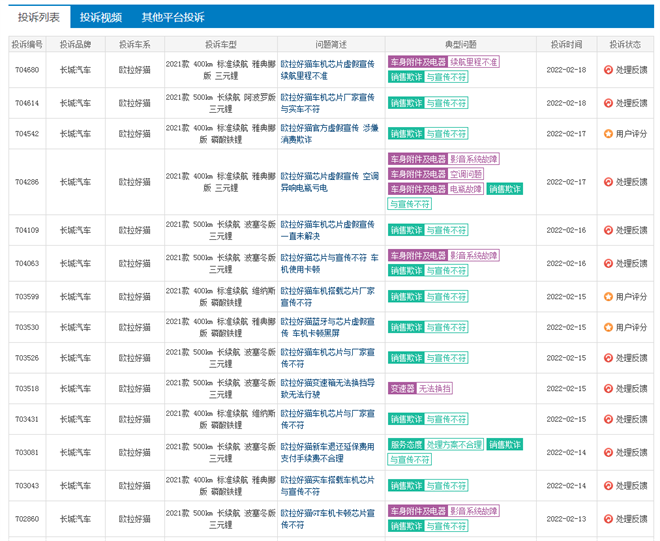Viewport: 660px width, 541px height.
Task: Click 处理反馈 status text in row 703081
Action: pos(631,453)
